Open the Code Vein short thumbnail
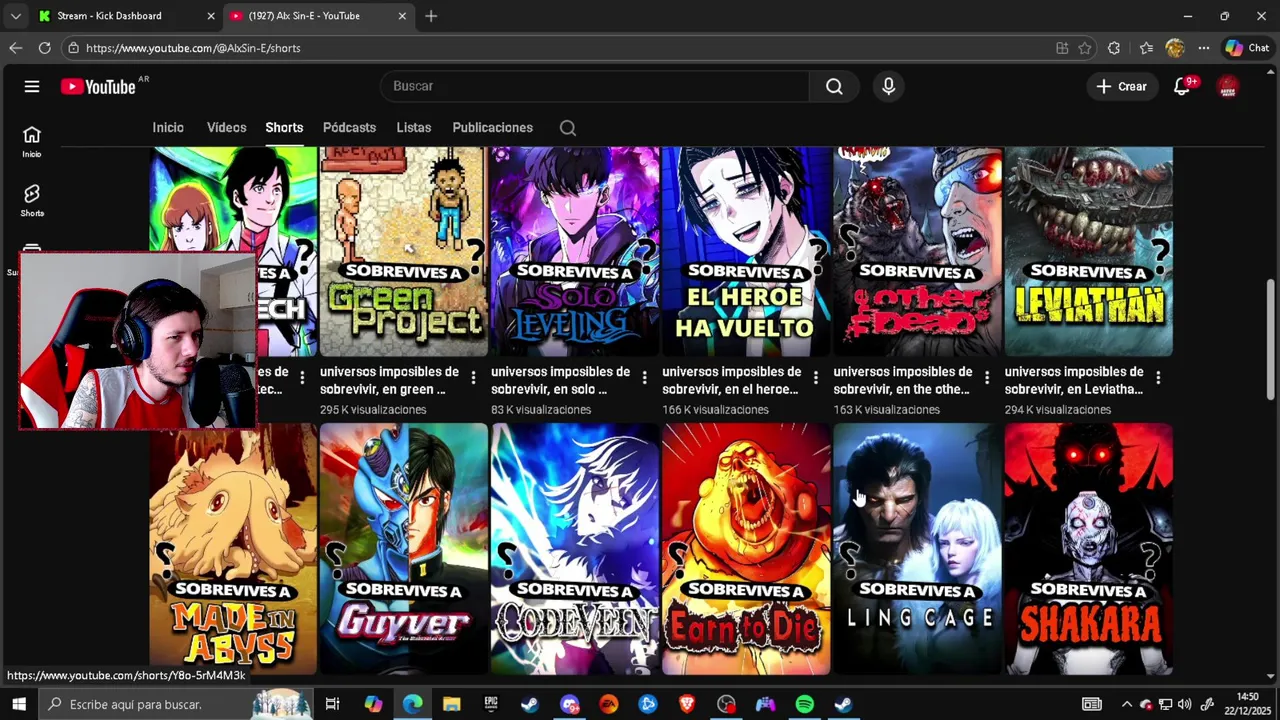 [575, 549]
